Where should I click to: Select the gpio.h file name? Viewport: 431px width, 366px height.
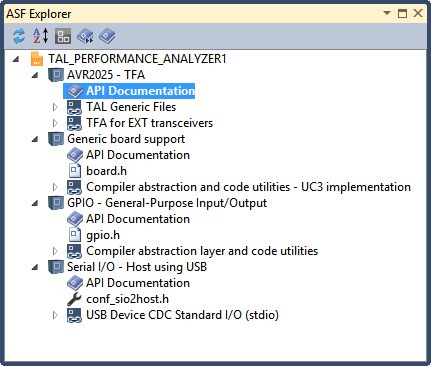coord(103,235)
